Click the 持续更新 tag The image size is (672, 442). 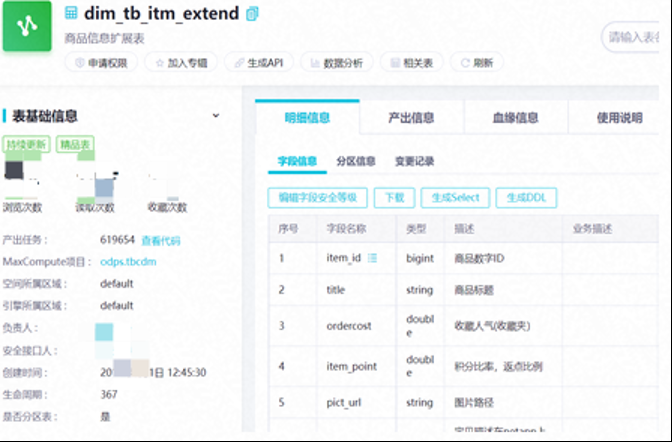(x=26, y=144)
